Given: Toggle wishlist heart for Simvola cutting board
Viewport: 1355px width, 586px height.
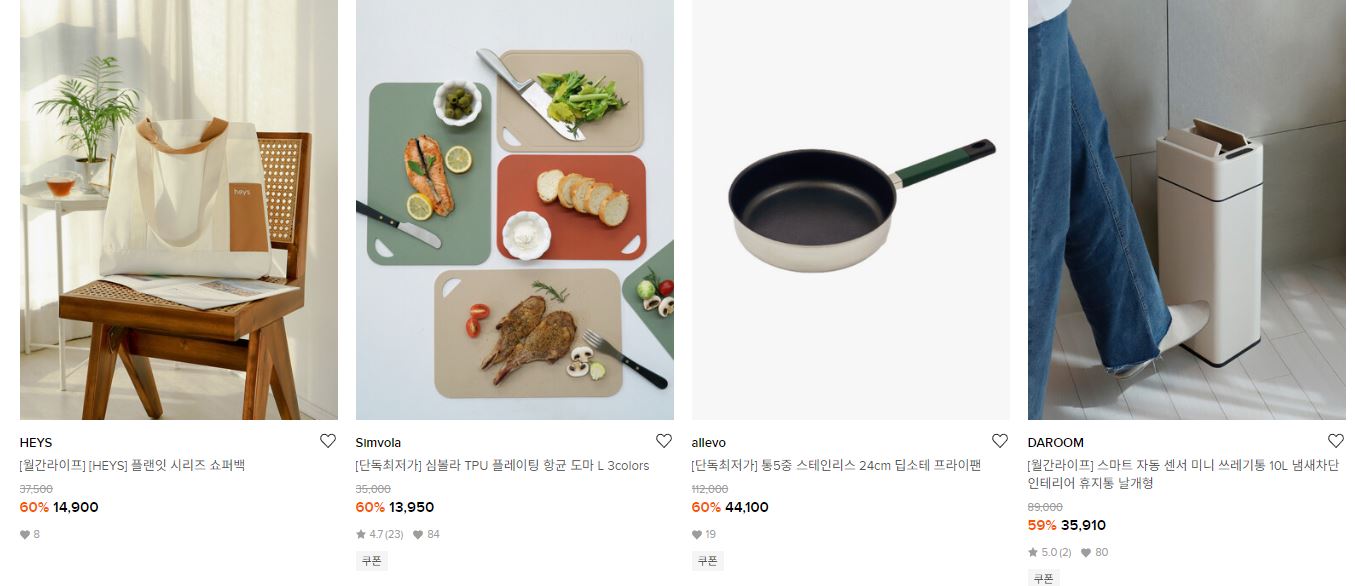Looking at the screenshot, I should (664, 441).
